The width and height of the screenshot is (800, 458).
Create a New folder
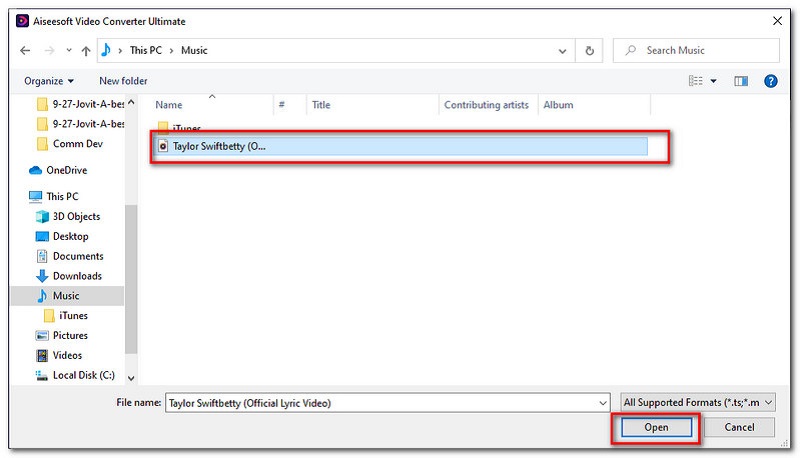pos(123,81)
